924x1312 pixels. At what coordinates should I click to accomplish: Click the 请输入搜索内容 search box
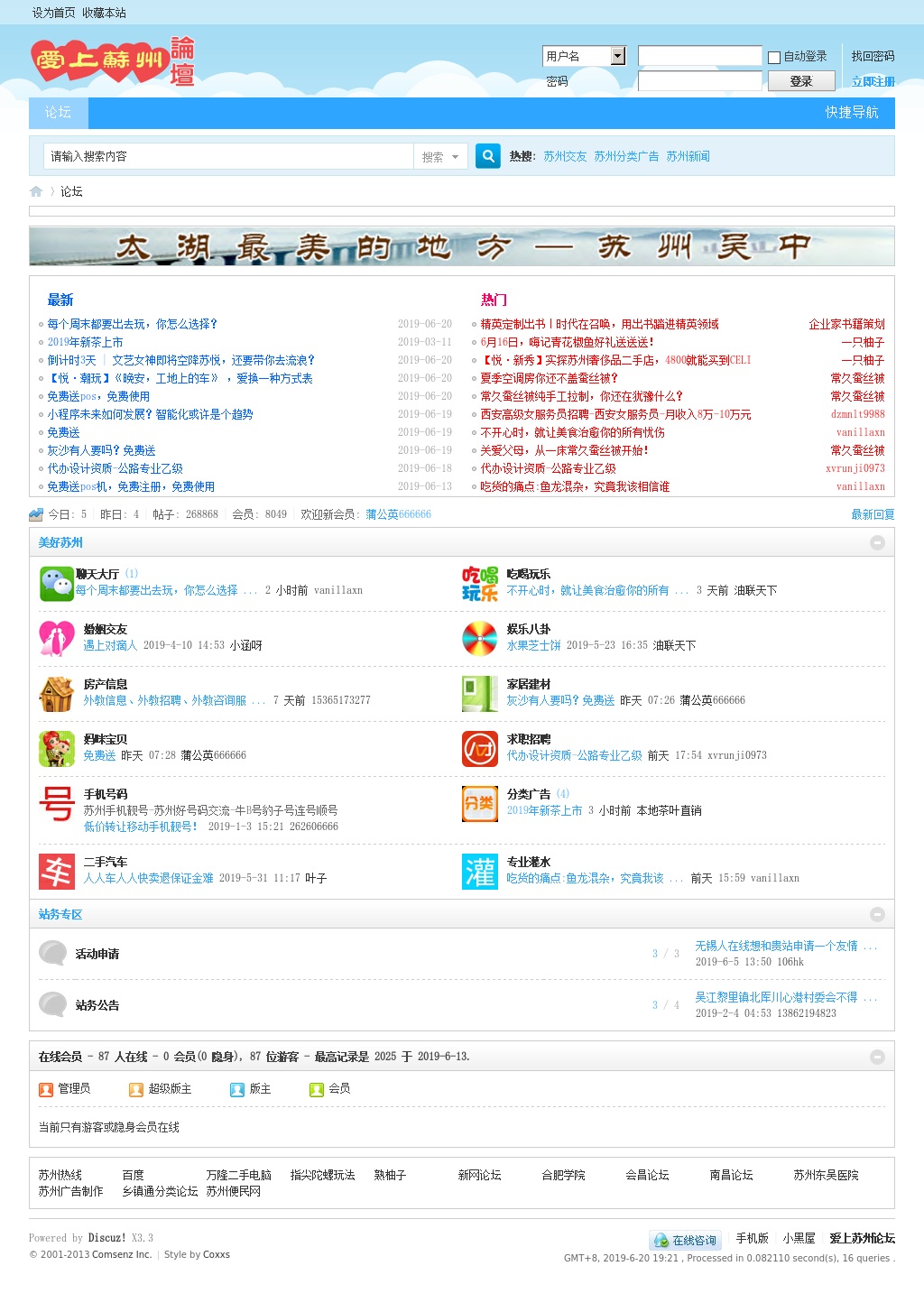tap(228, 156)
